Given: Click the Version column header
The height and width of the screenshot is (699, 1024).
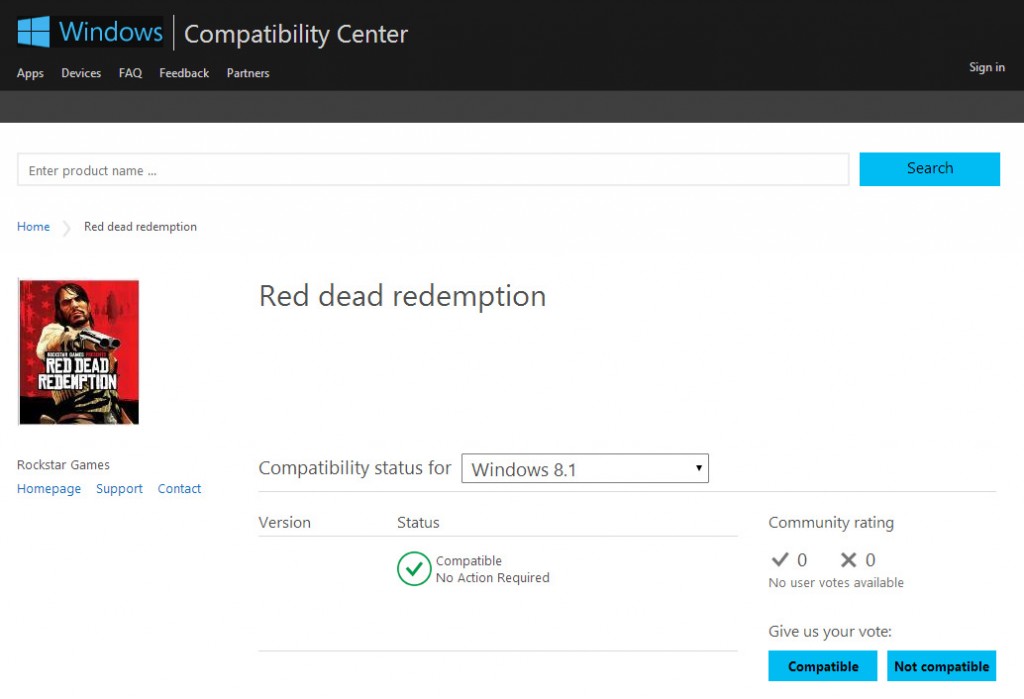Looking at the screenshot, I should (x=284, y=523).
